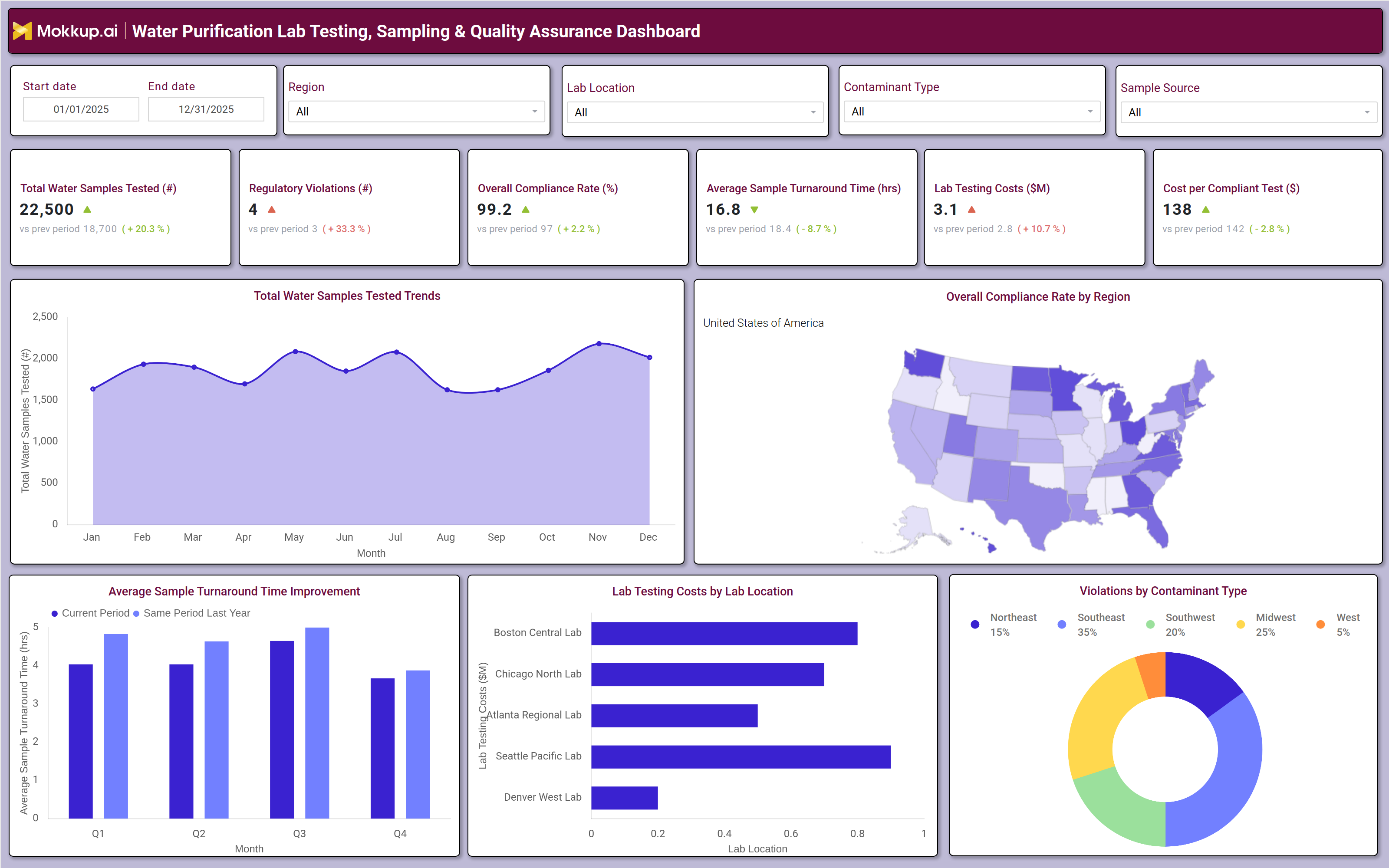Viewport: 1389px width, 868px height.
Task: Open the Contaminant Type dropdown
Action: tap(972, 112)
